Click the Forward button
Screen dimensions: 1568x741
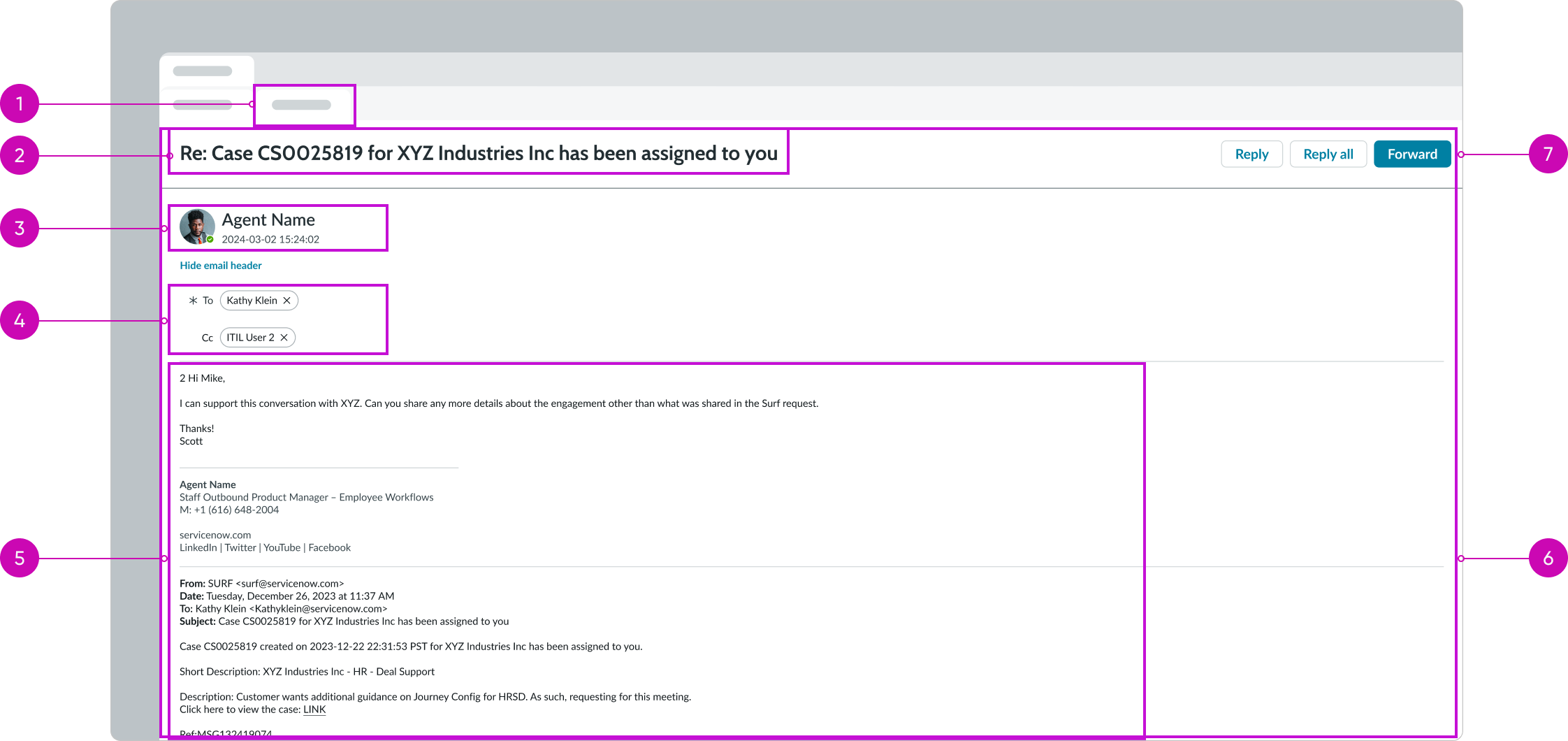(x=1412, y=154)
